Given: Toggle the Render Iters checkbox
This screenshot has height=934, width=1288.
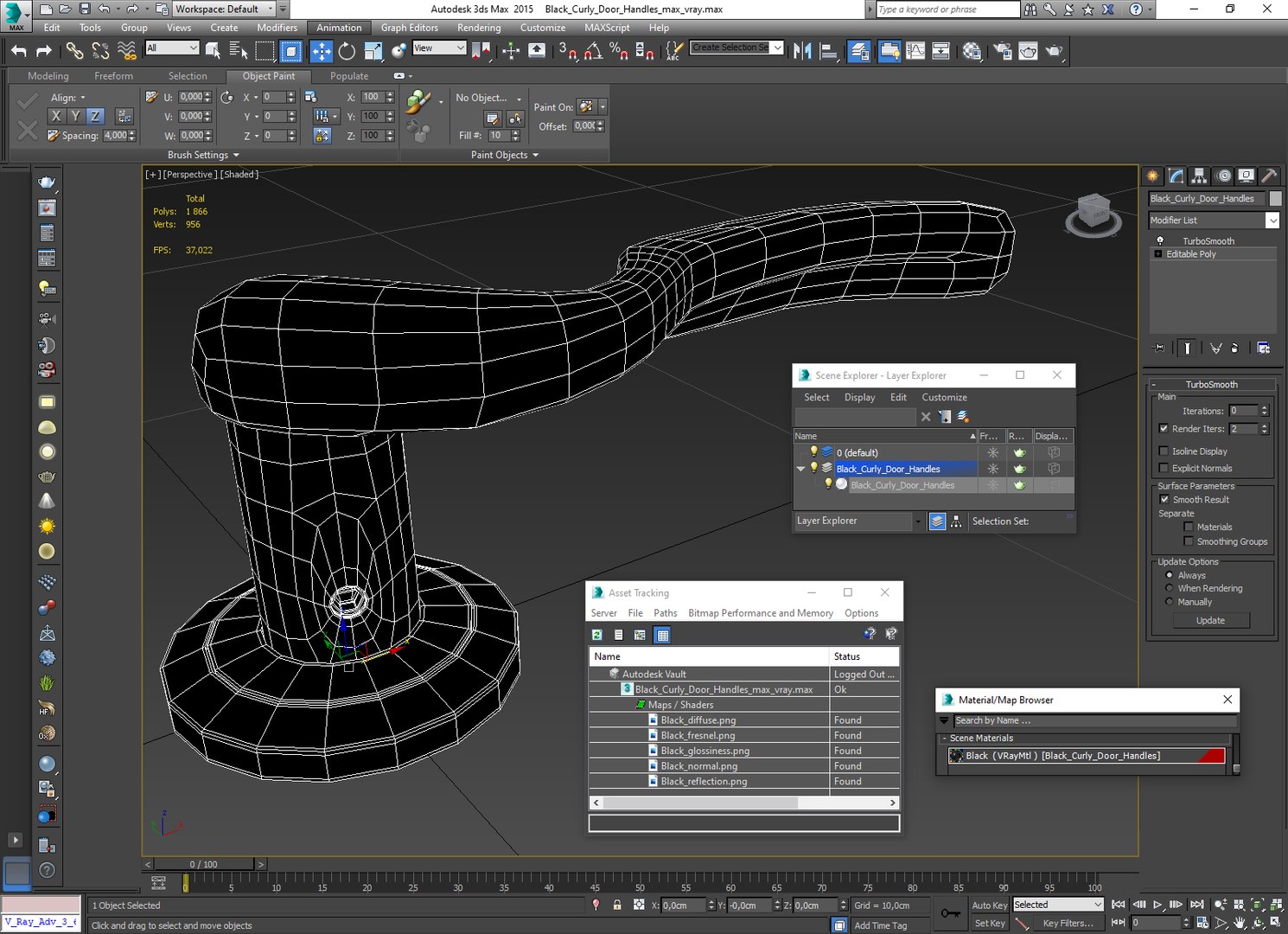Looking at the screenshot, I should pyautogui.click(x=1164, y=429).
